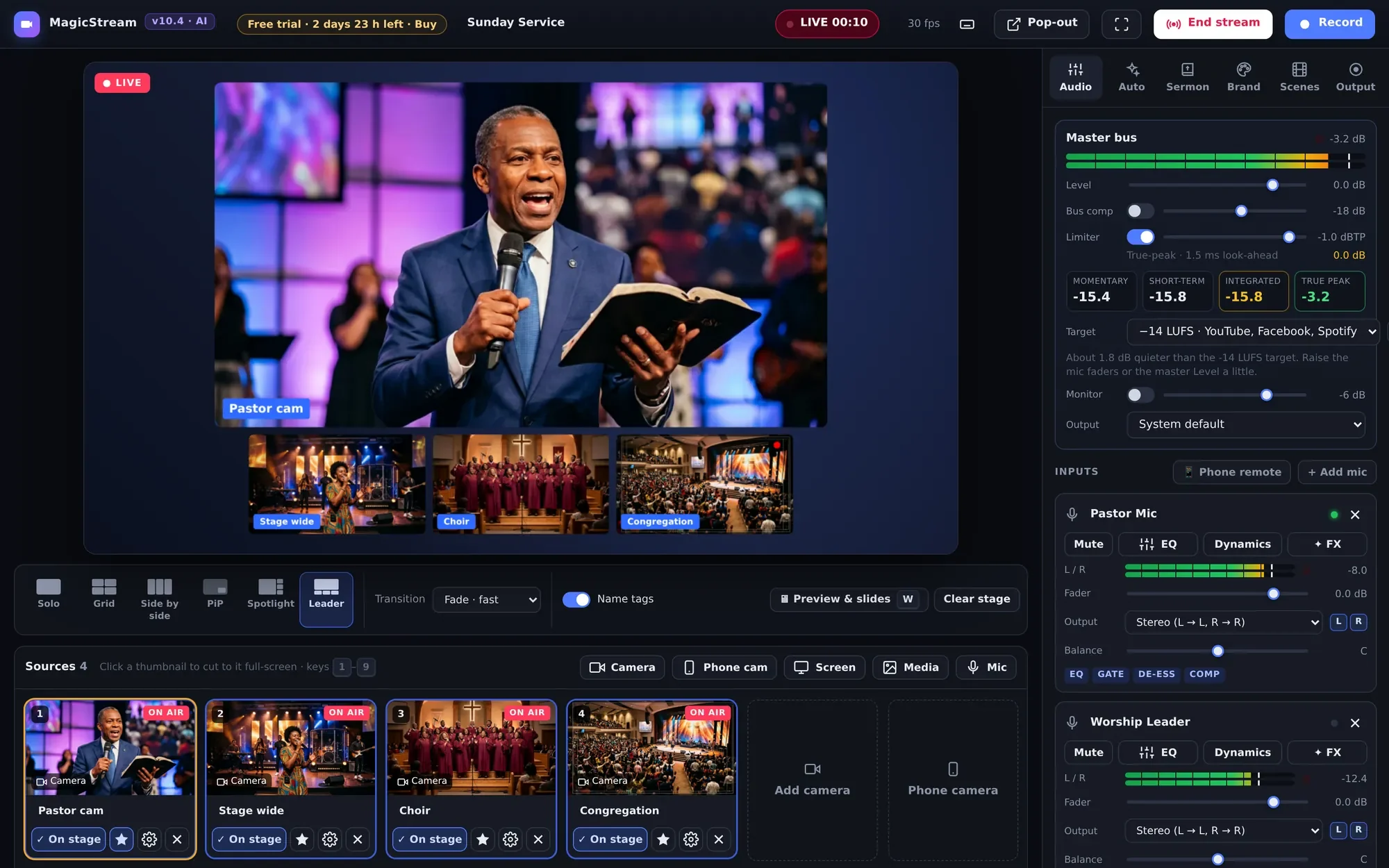Viewport: 1389px width, 868px height.
Task: Click the Add mic button
Action: pos(1337,472)
